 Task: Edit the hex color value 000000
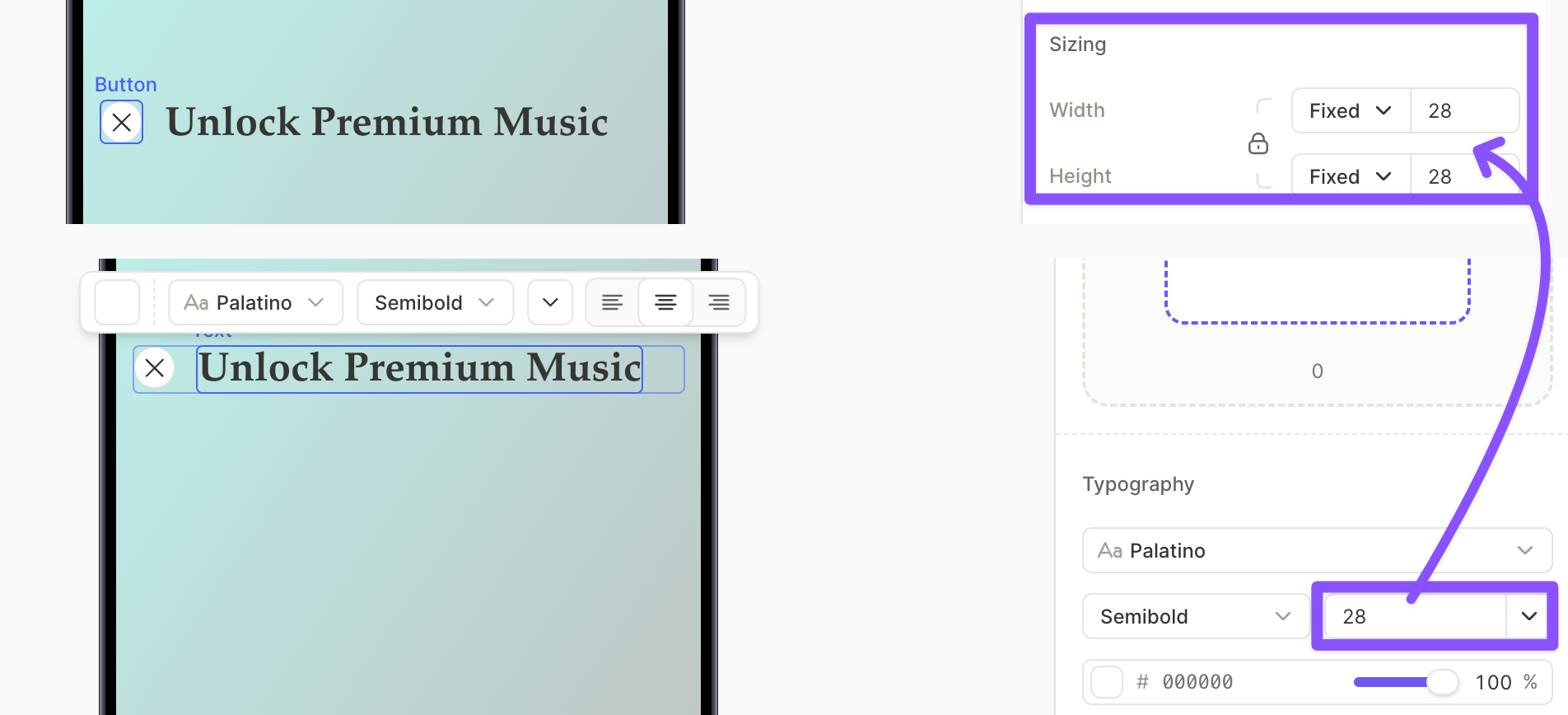[1197, 682]
